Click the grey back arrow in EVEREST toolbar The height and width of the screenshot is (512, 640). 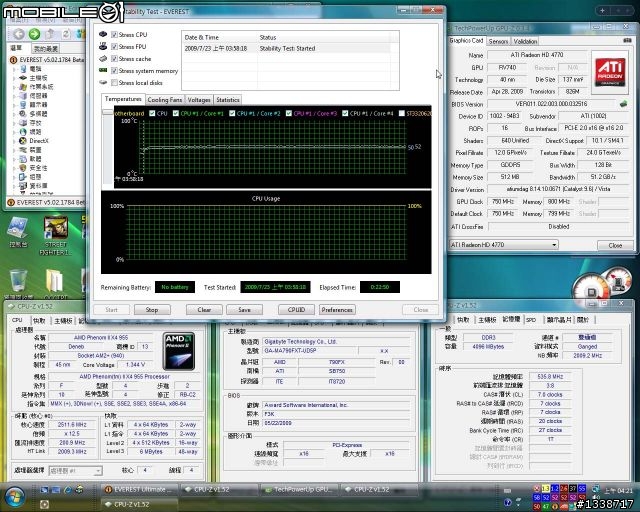tap(18, 34)
